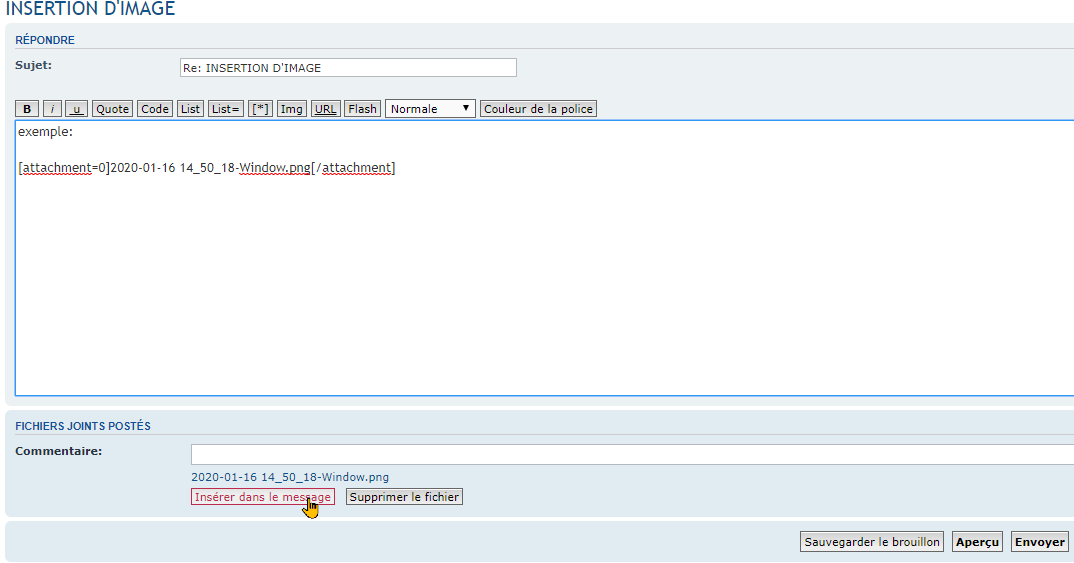
Task: Apply italic with the i button
Action: pyautogui.click(x=52, y=109)
